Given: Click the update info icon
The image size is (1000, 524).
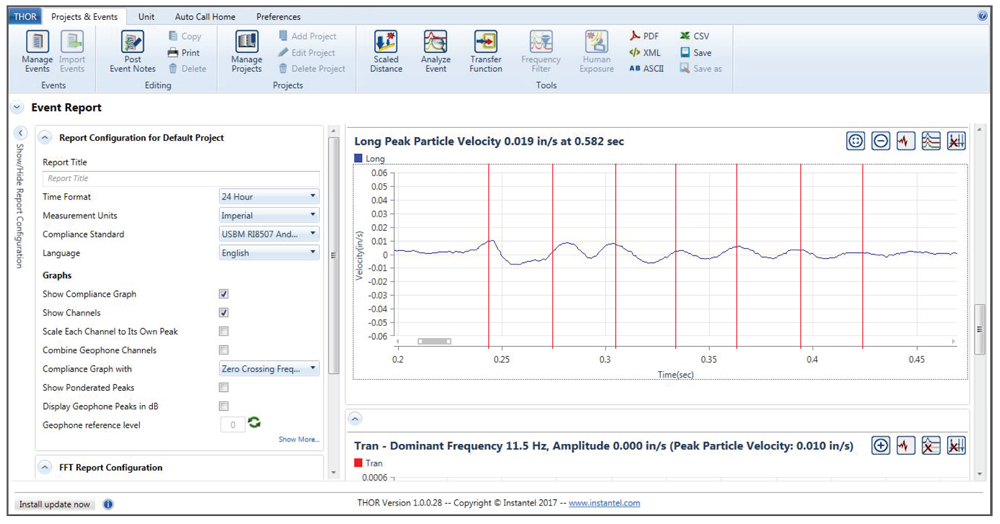Looking at the screenshot, I should (x=108, y=504).
